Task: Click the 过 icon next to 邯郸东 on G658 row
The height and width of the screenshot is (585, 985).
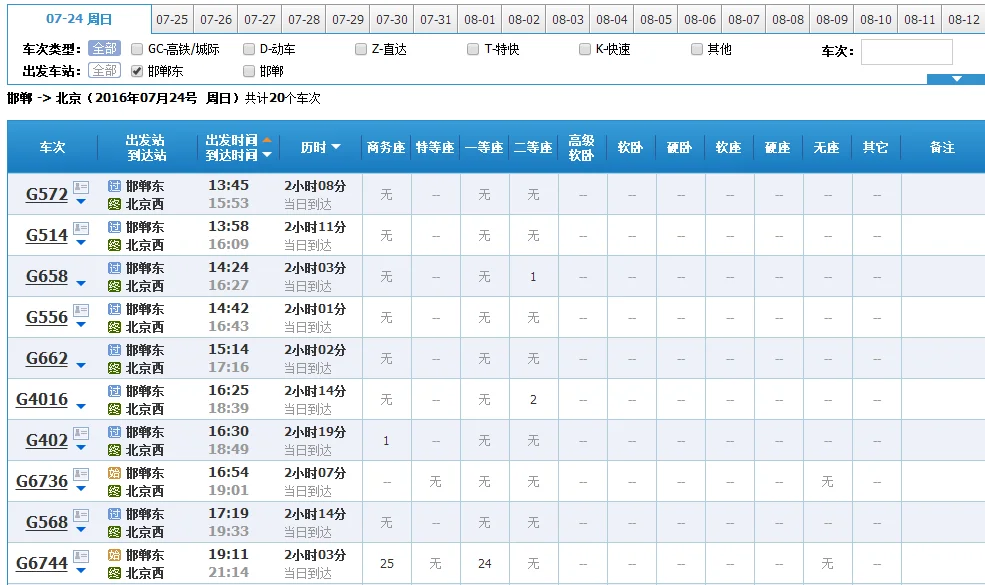Action: tap(114, 267)
